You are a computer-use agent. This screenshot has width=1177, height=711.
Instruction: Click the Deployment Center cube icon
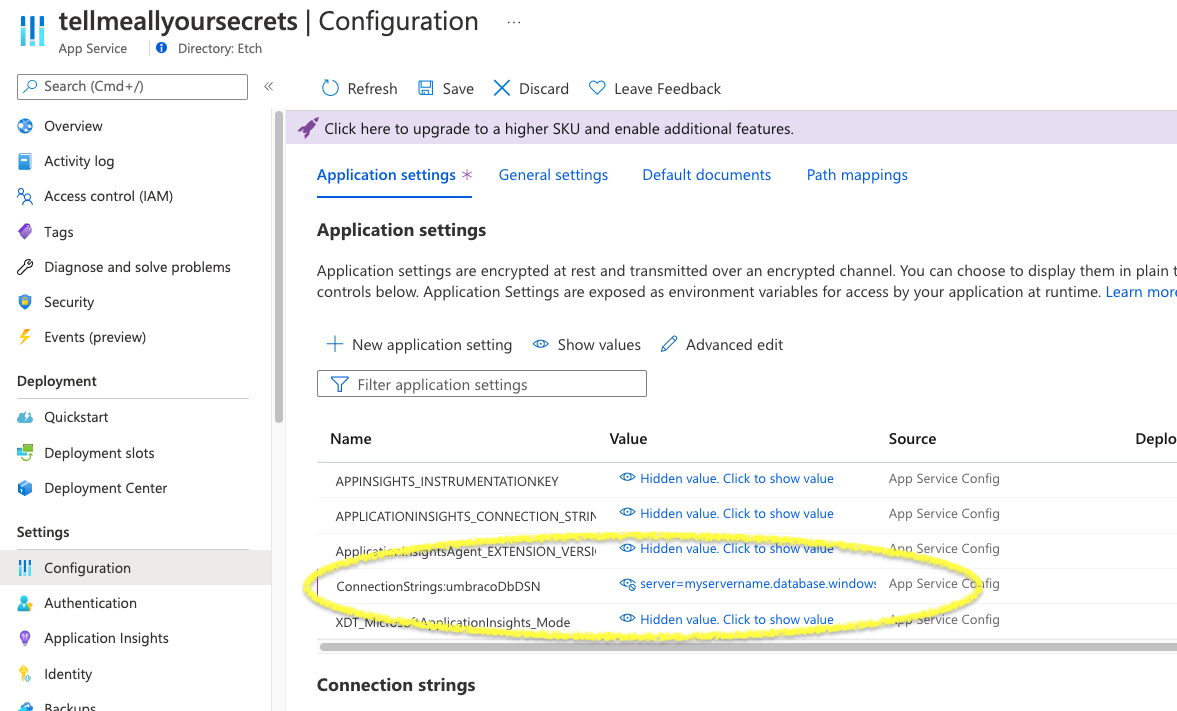tap(25, 488)
